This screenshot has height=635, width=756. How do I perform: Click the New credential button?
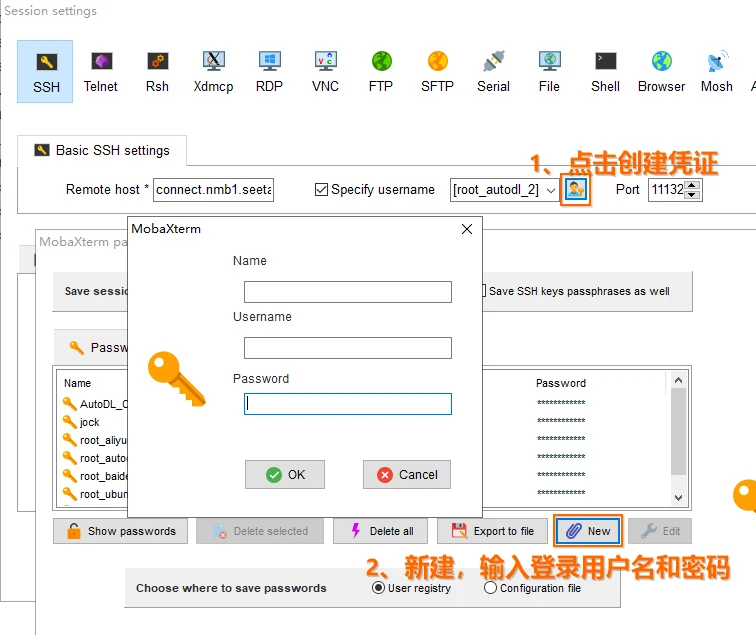(x=588, y=531)
